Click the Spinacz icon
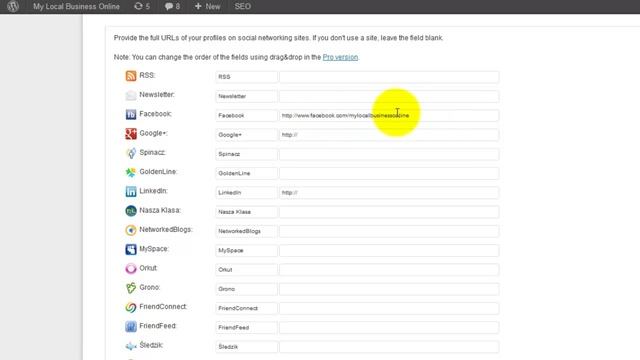Screen dimensions: 640x360 131,153
